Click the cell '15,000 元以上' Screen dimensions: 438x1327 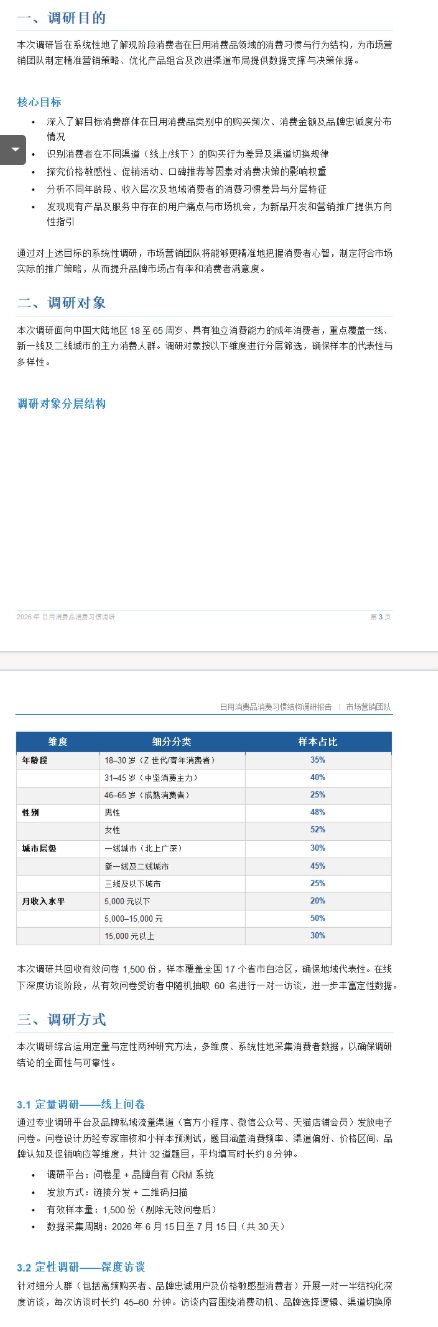coord(131,935)
